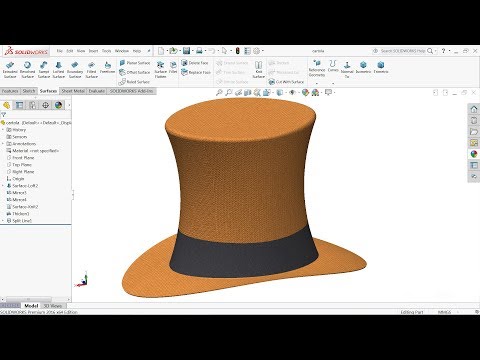The height and width of the screenshot is (360, 480).
Task: Click the Save icon
Action: click(x=186, y=51)
